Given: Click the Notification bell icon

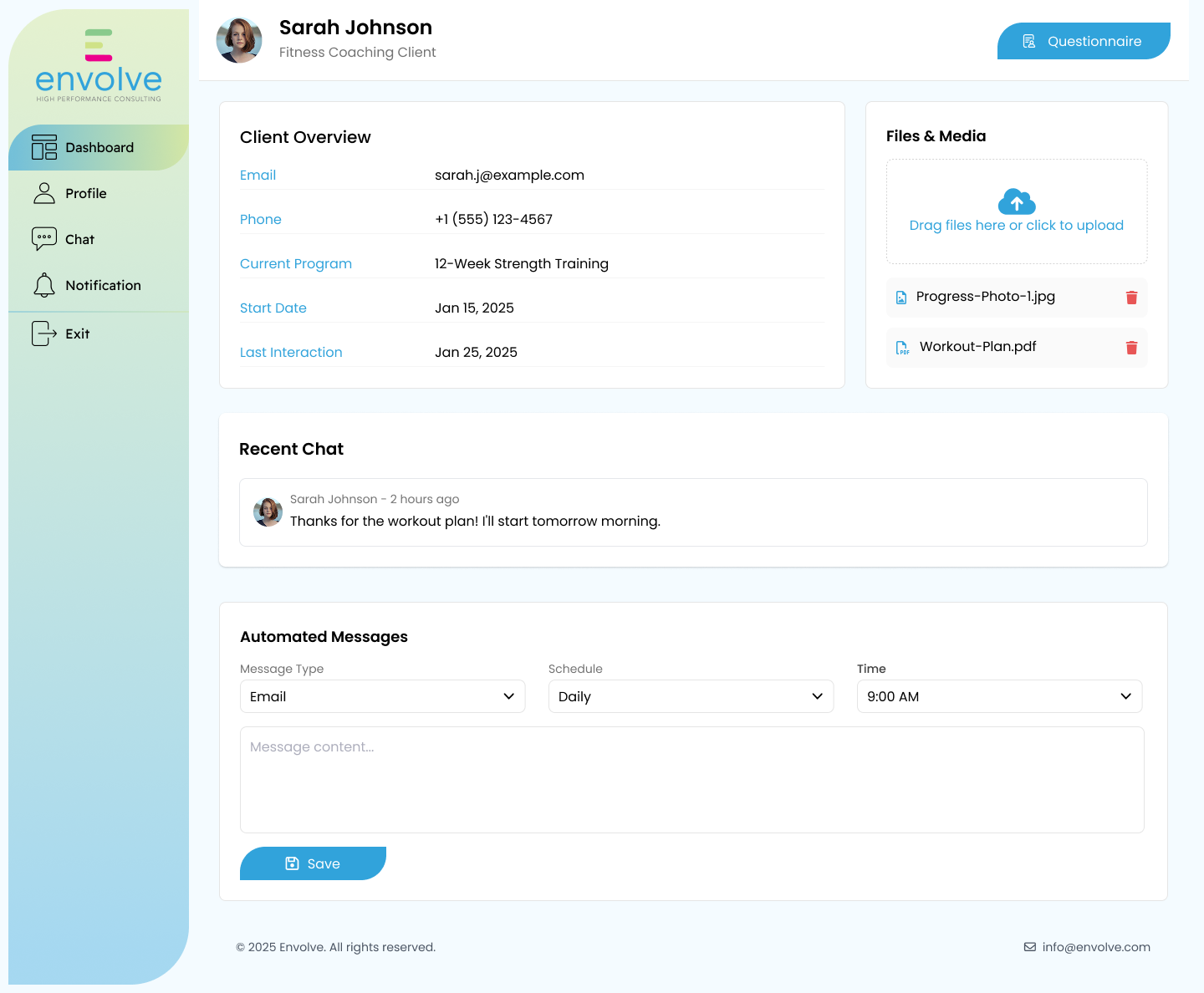Looking at the screenshot, I should (44, 285).
